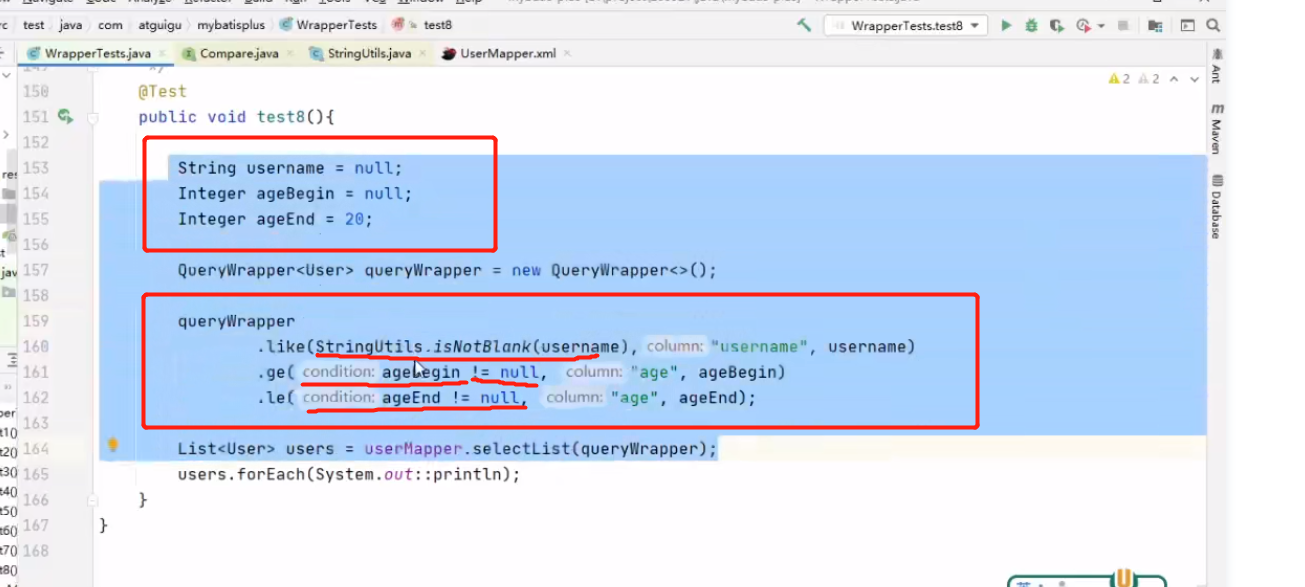Collapse test8 method fold marker at line 151
This screenshot has height=587, width=1305.
click(93, 117)
